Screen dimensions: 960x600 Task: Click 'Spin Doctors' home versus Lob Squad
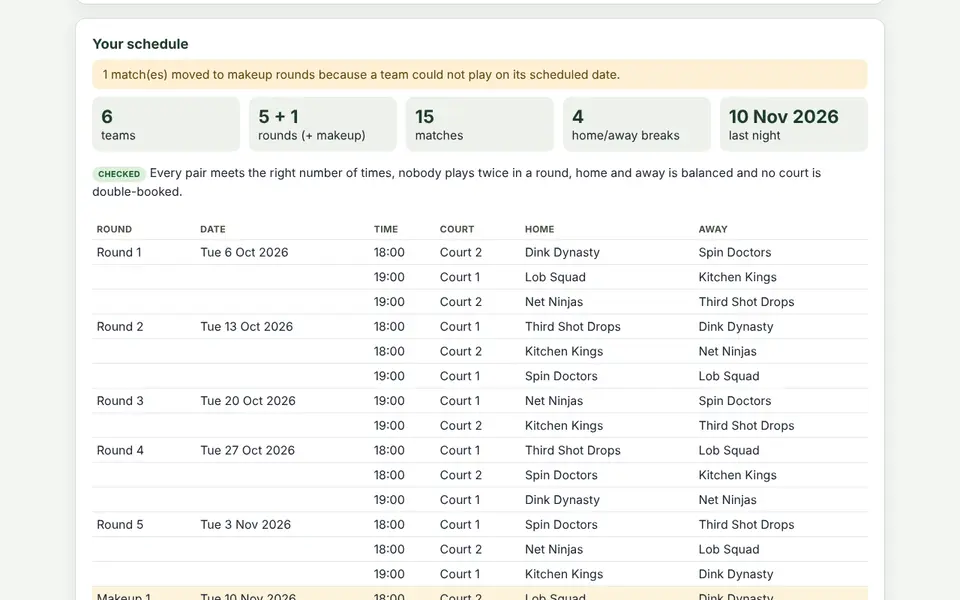tap(561, 377)
